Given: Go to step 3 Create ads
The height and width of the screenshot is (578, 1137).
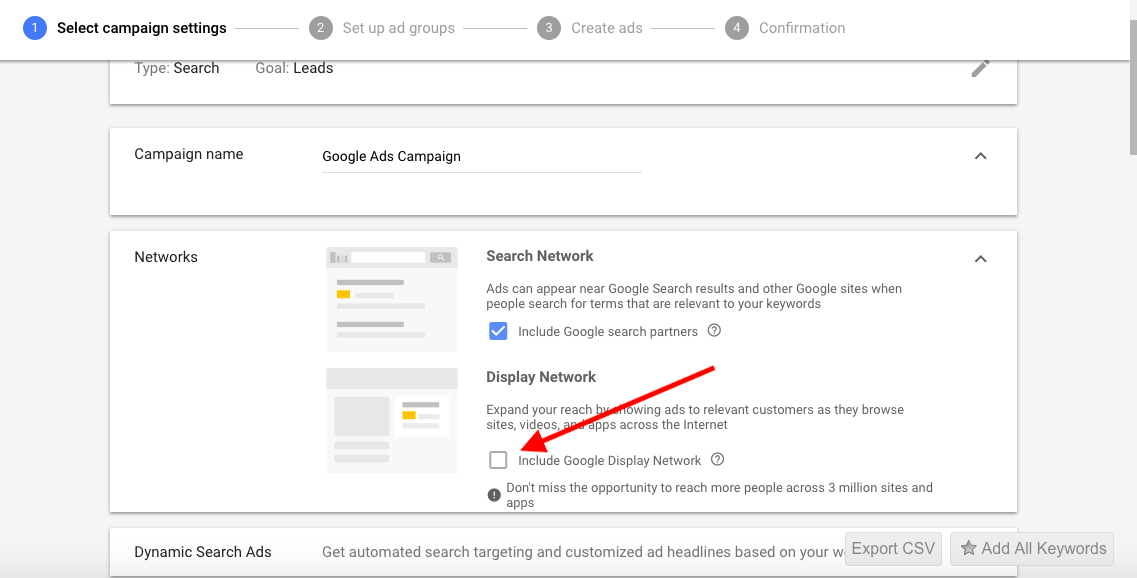Looking at the screenshot, I should [x=590, y=28].
